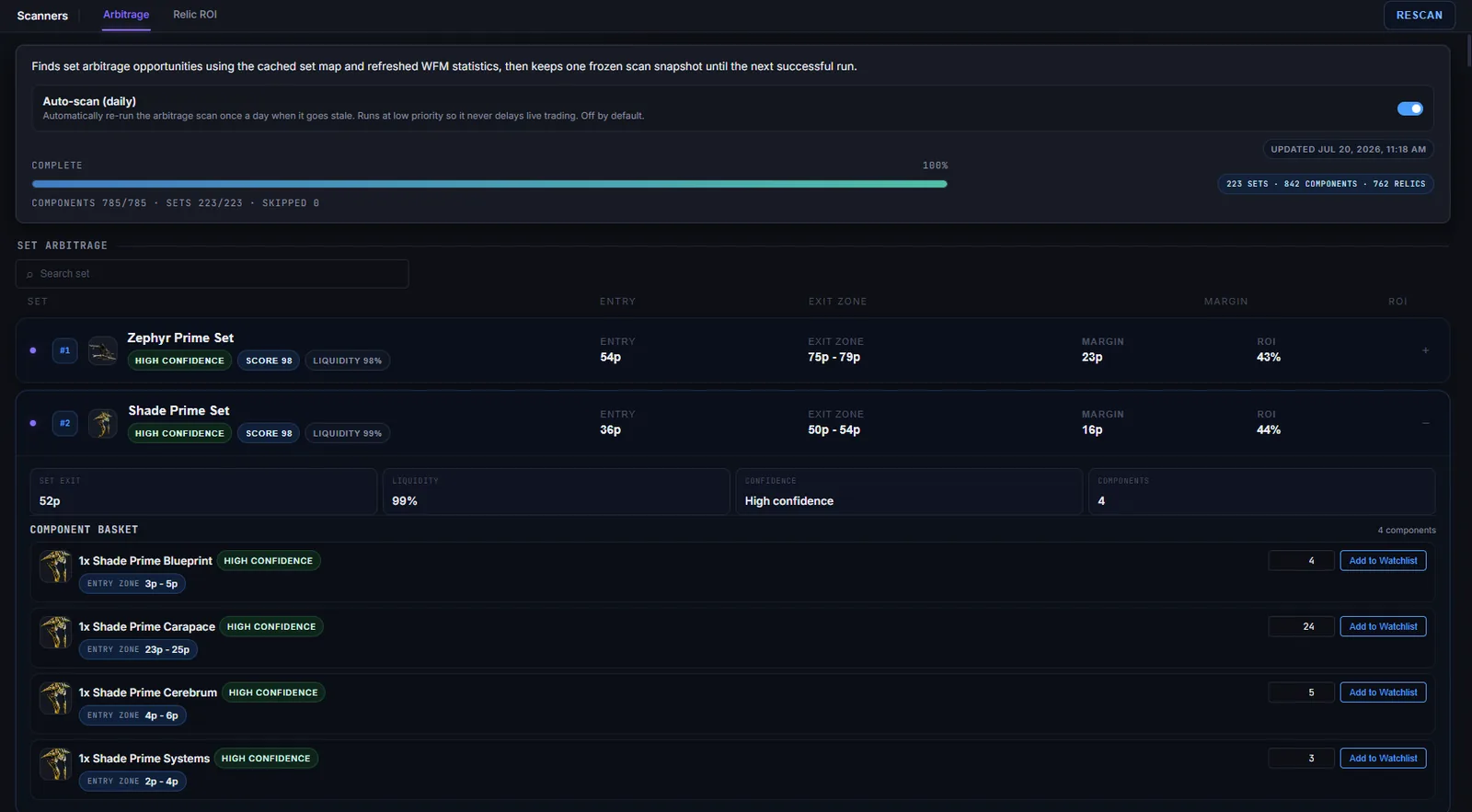Click the Shade Prime Set title

[x=178, y=410]
